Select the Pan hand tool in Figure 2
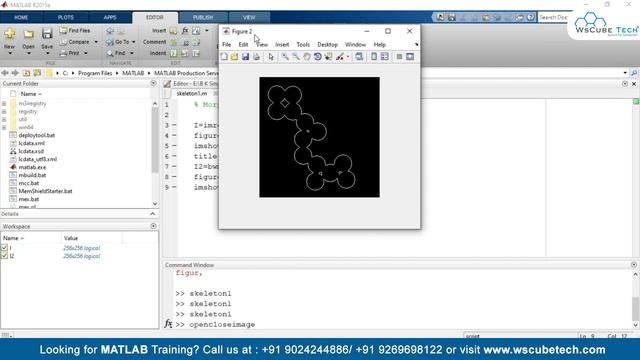 point(307,57)
